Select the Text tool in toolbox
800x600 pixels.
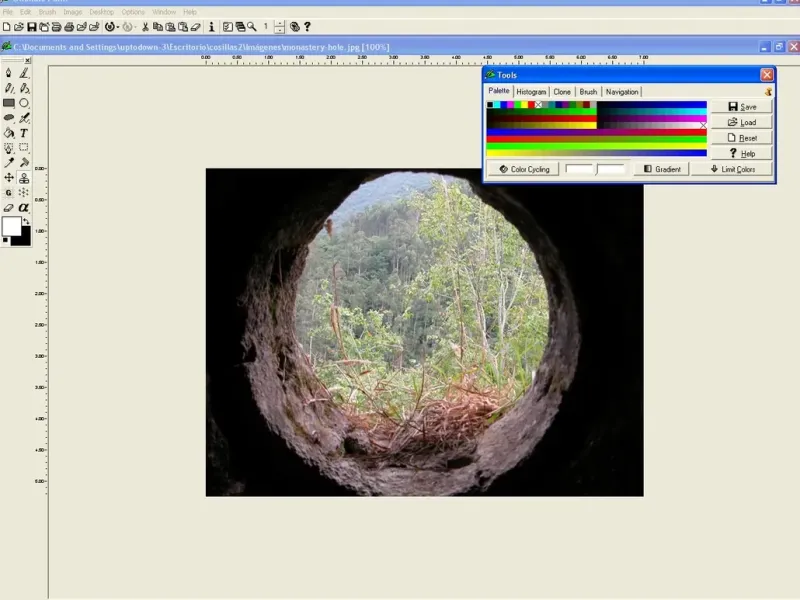24,133
